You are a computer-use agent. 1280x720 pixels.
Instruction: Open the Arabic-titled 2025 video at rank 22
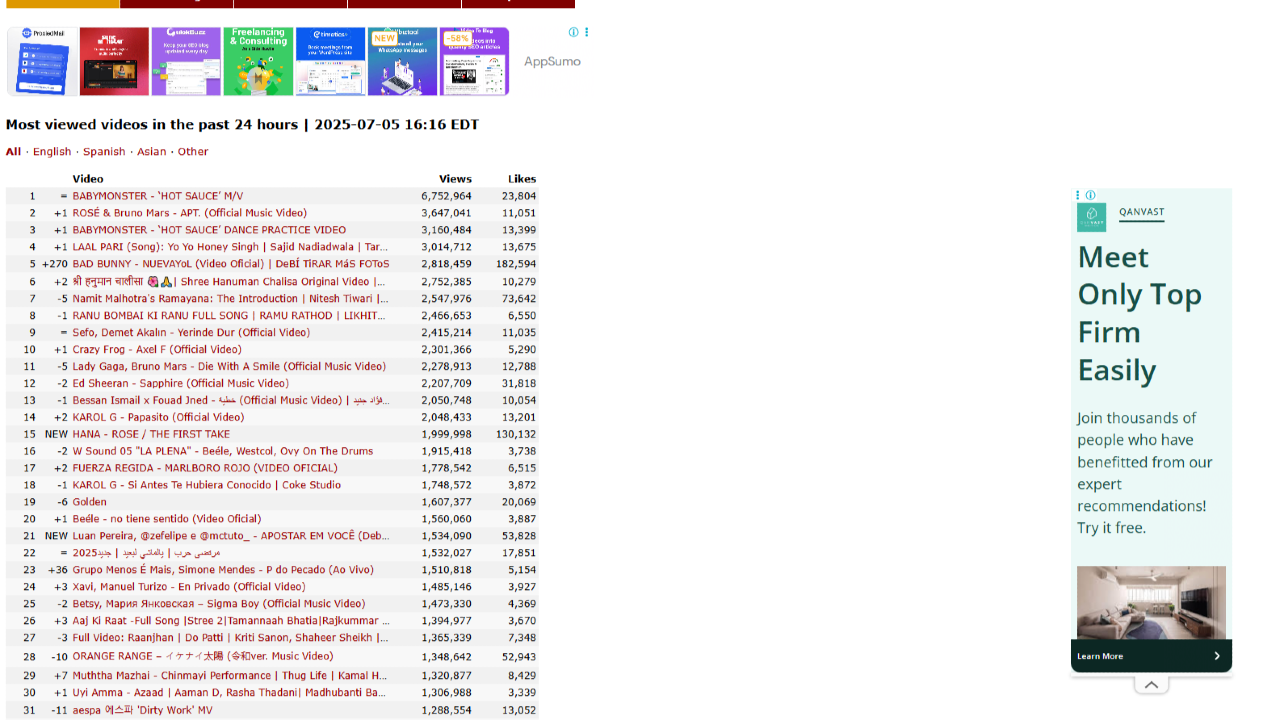tap(147, 553)
